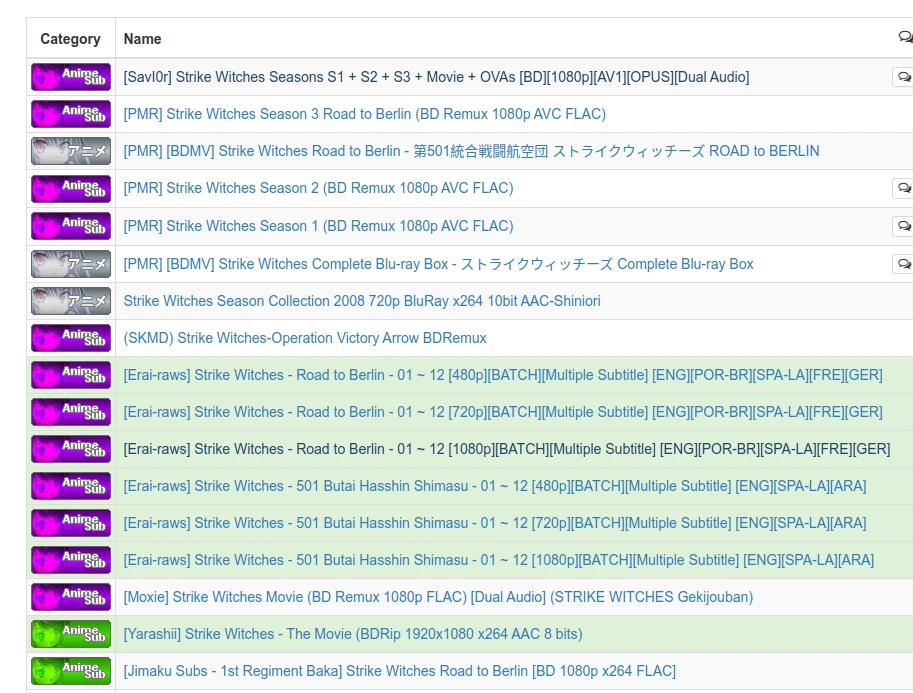Open Erai-raws Road to Berlin 720p batch
The width and height of the screenshot is (913, 693).
click(x=503, y=412)
